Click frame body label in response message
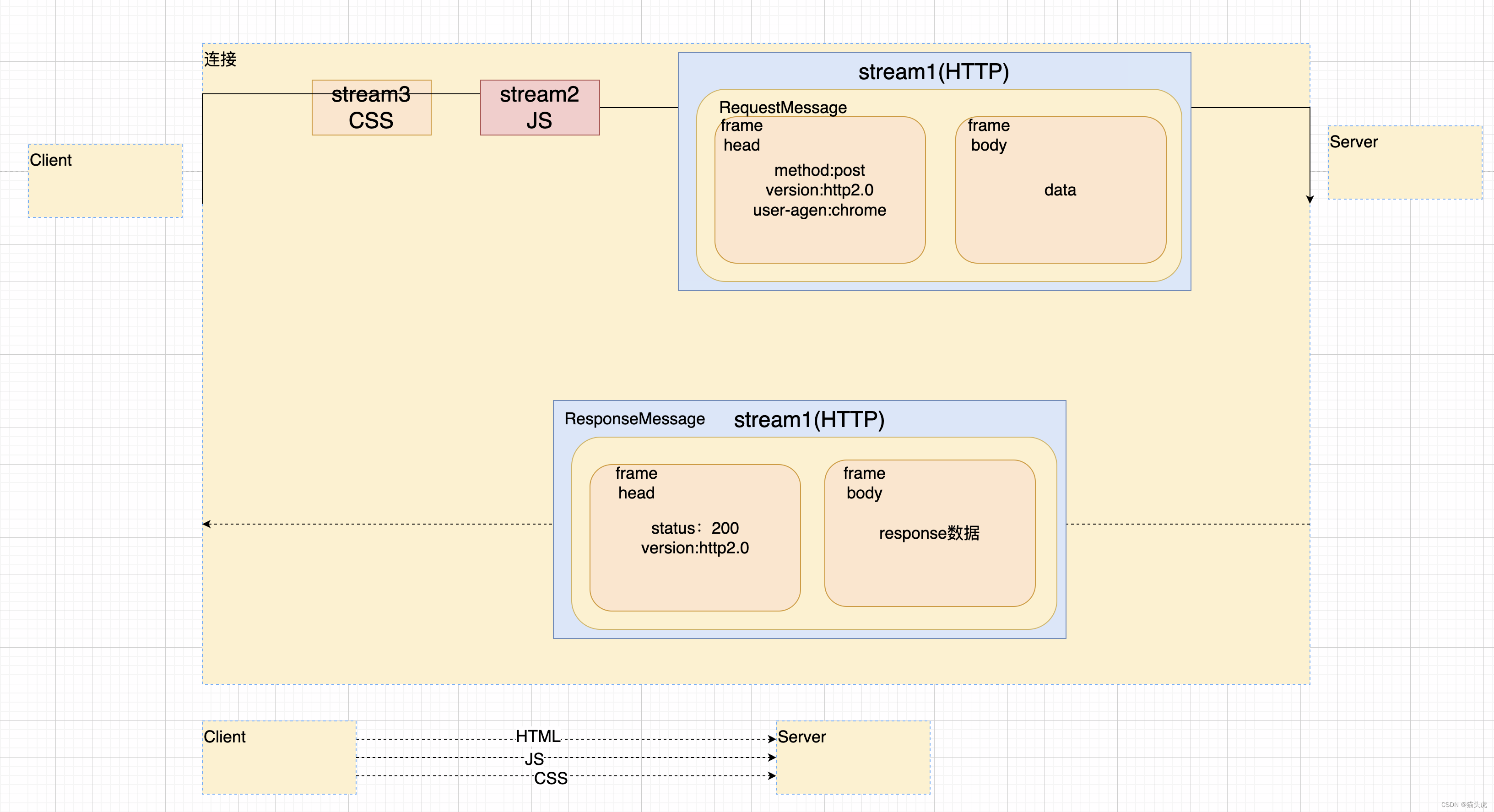This screenshot has height=812, width=1494. 864,483
